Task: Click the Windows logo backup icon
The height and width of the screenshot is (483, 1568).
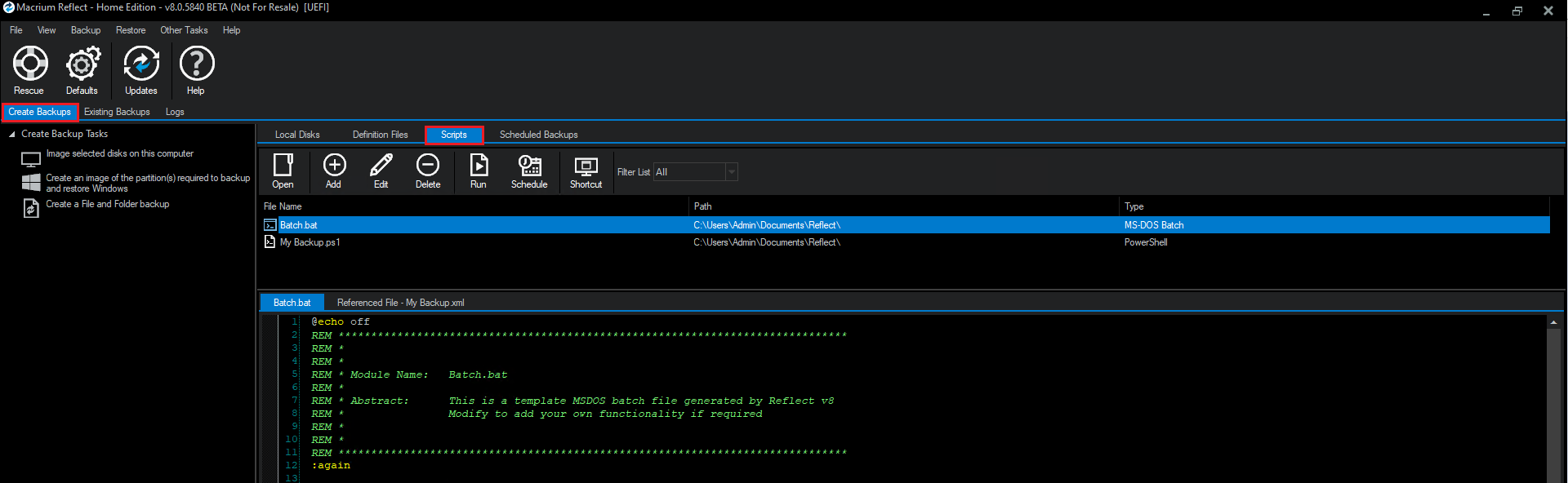Action: click(31, 182)
